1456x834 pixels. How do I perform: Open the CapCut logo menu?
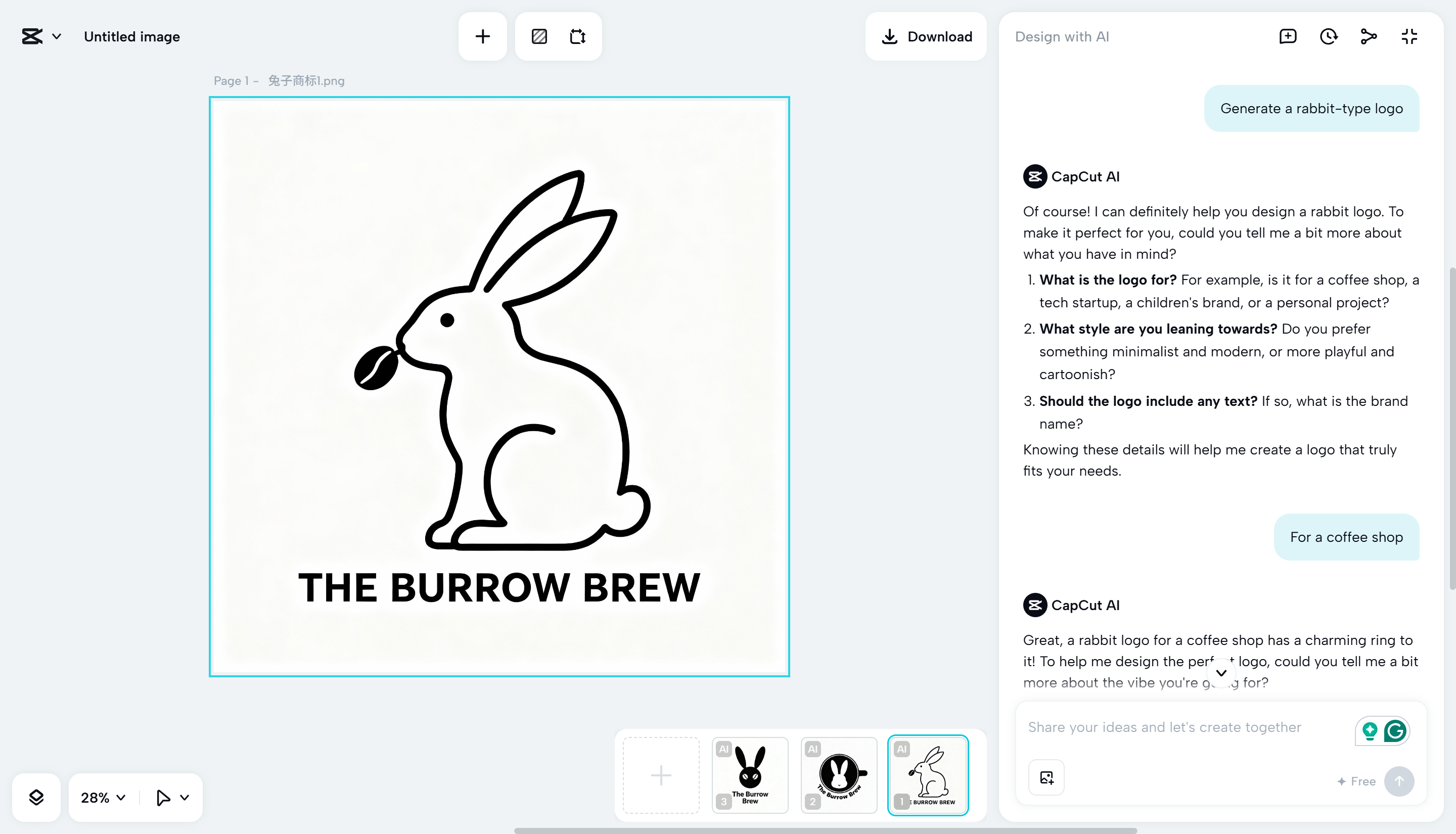pos(40,36)
